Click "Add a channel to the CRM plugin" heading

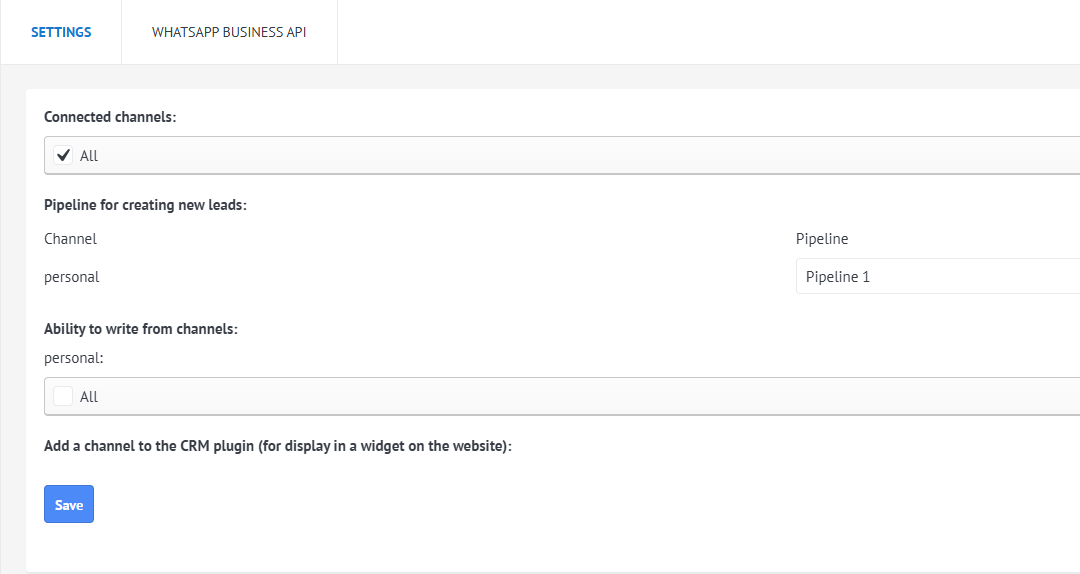pyautogui.click(x=278, y=446)
